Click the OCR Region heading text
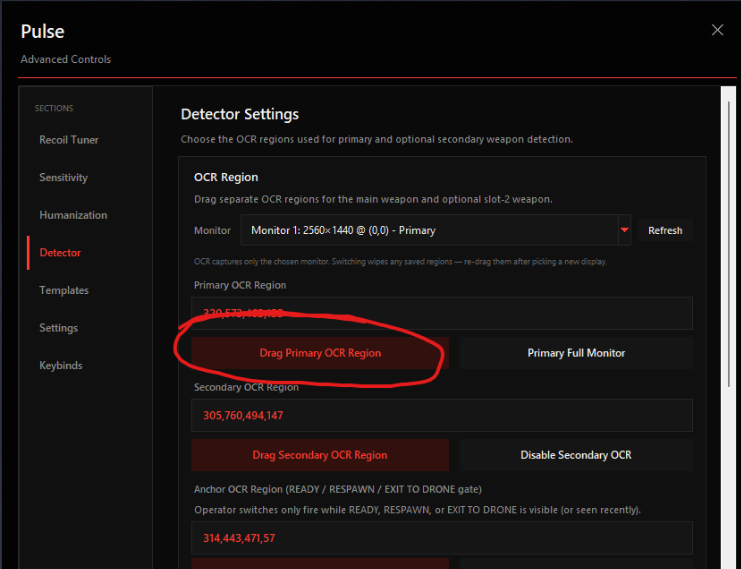Image resolution: width=741 pixels, height=569 pixels. point(226,177)
